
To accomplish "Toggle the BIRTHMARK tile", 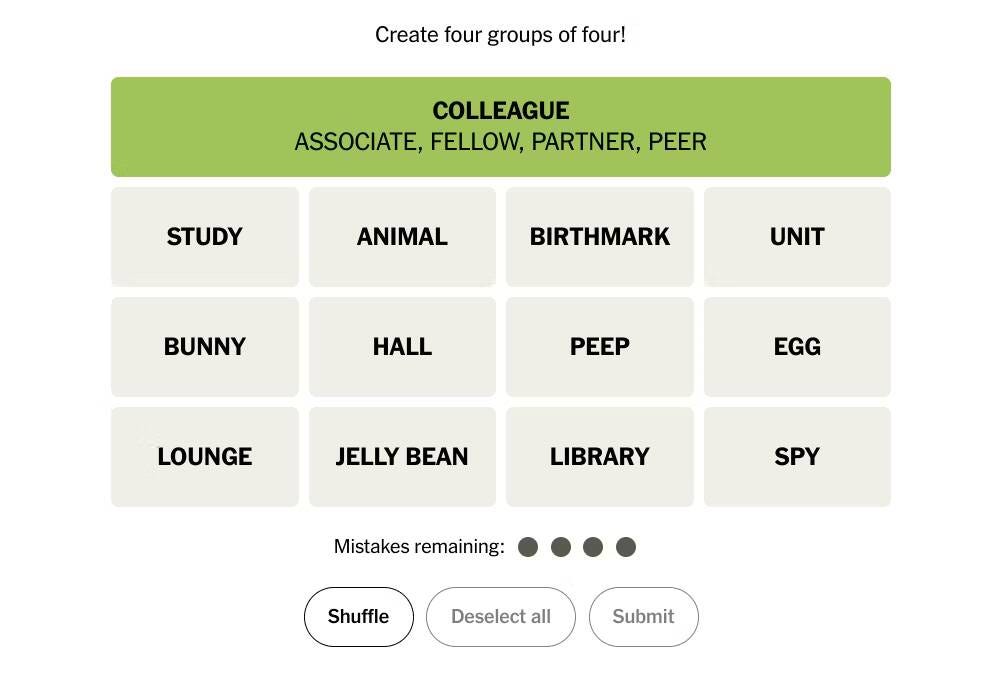I will tap(599, 237).
